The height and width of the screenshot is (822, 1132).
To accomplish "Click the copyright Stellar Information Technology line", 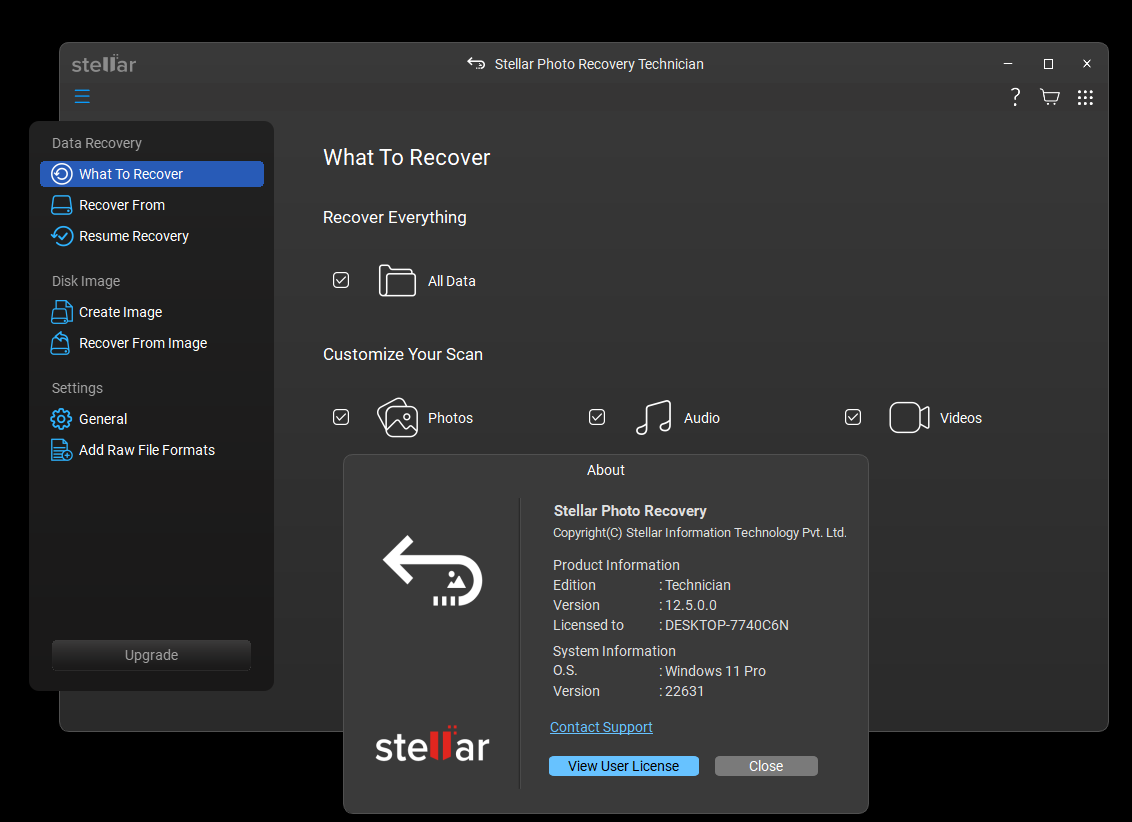I will coord(700,533).
